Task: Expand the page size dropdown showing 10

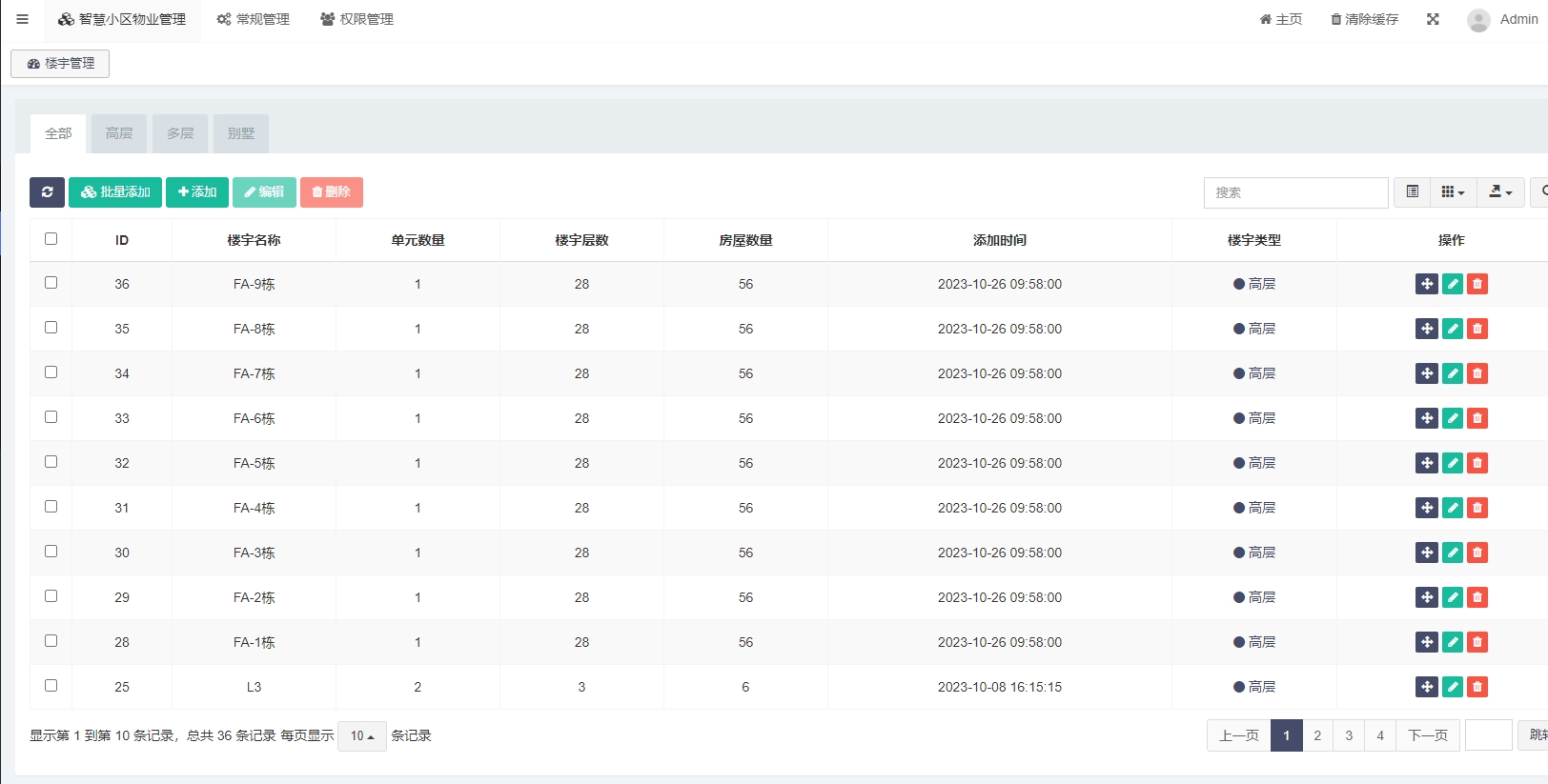Action: tap(361, 736)
